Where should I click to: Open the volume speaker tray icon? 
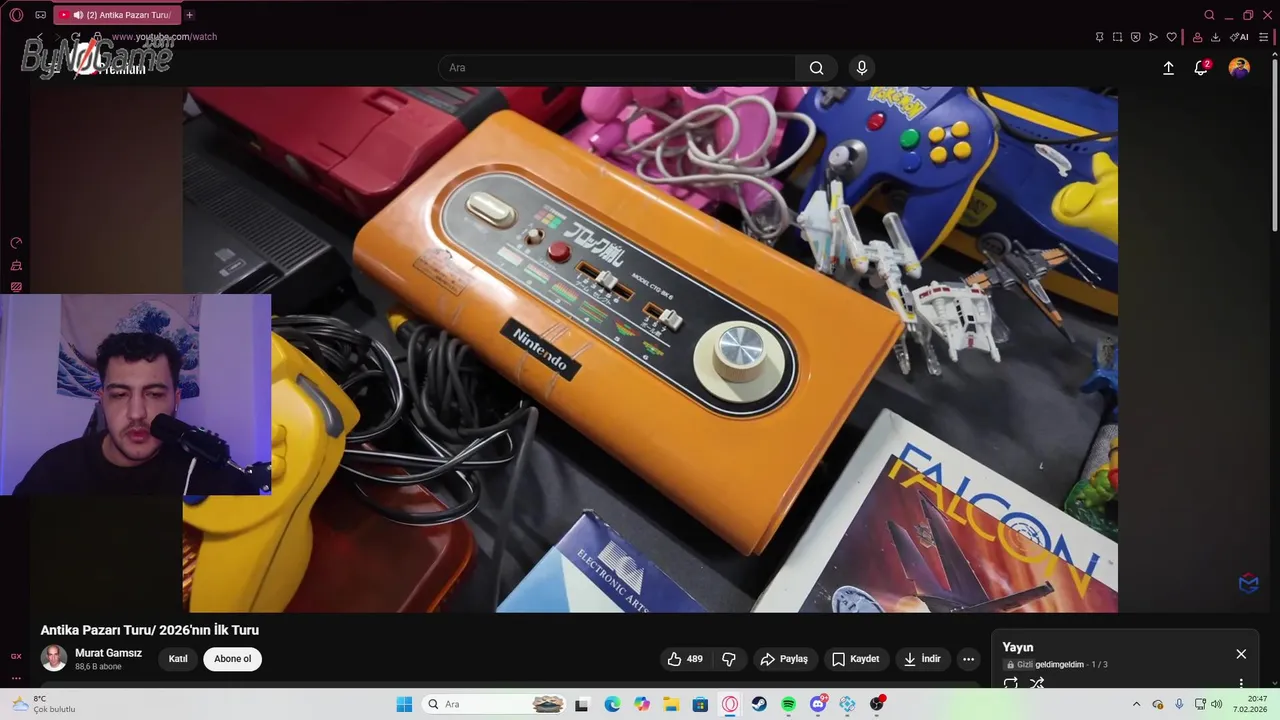click(1217, 704)
